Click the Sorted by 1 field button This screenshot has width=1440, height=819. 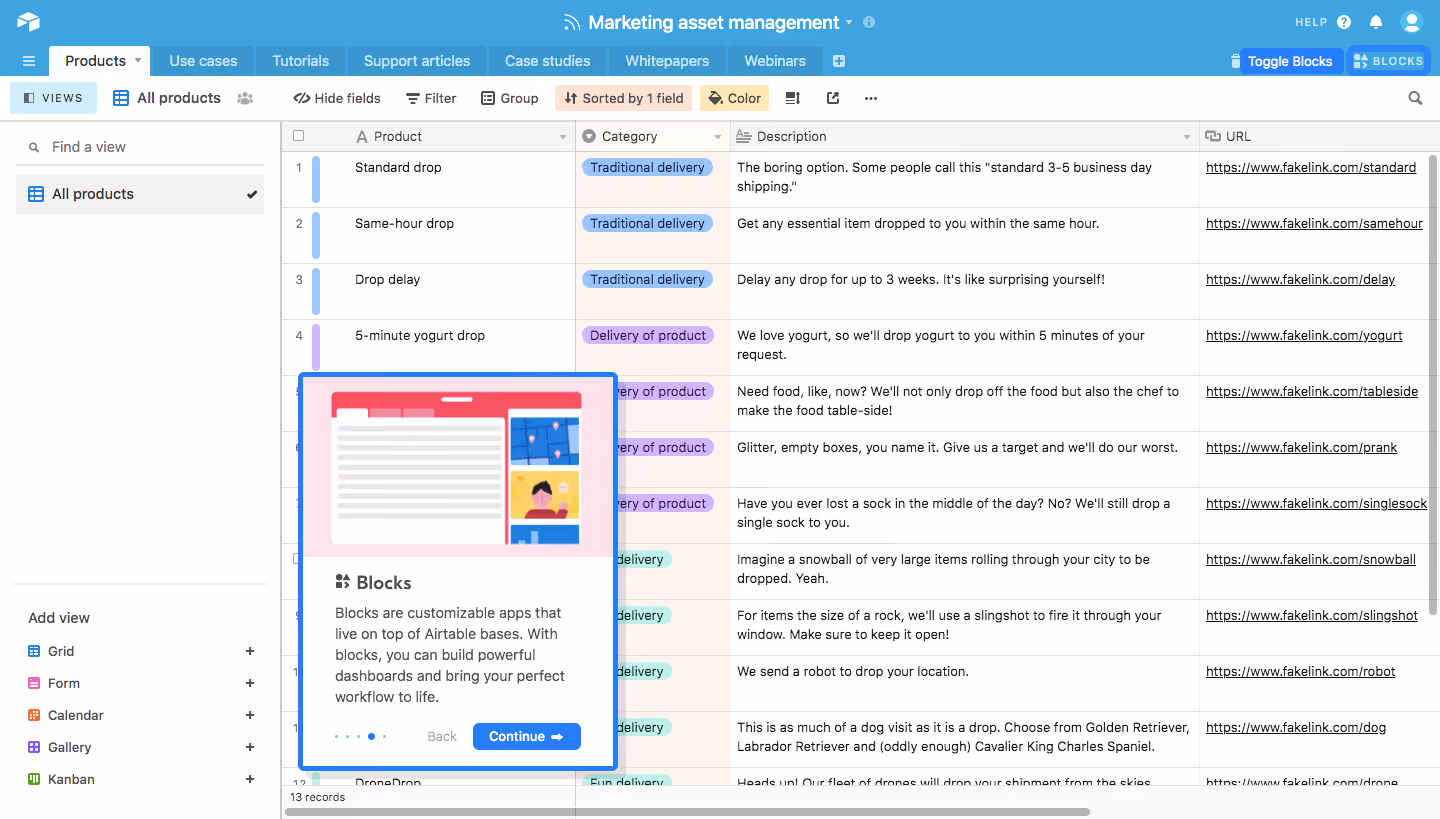pyautogui.click(x=623, y=98)
